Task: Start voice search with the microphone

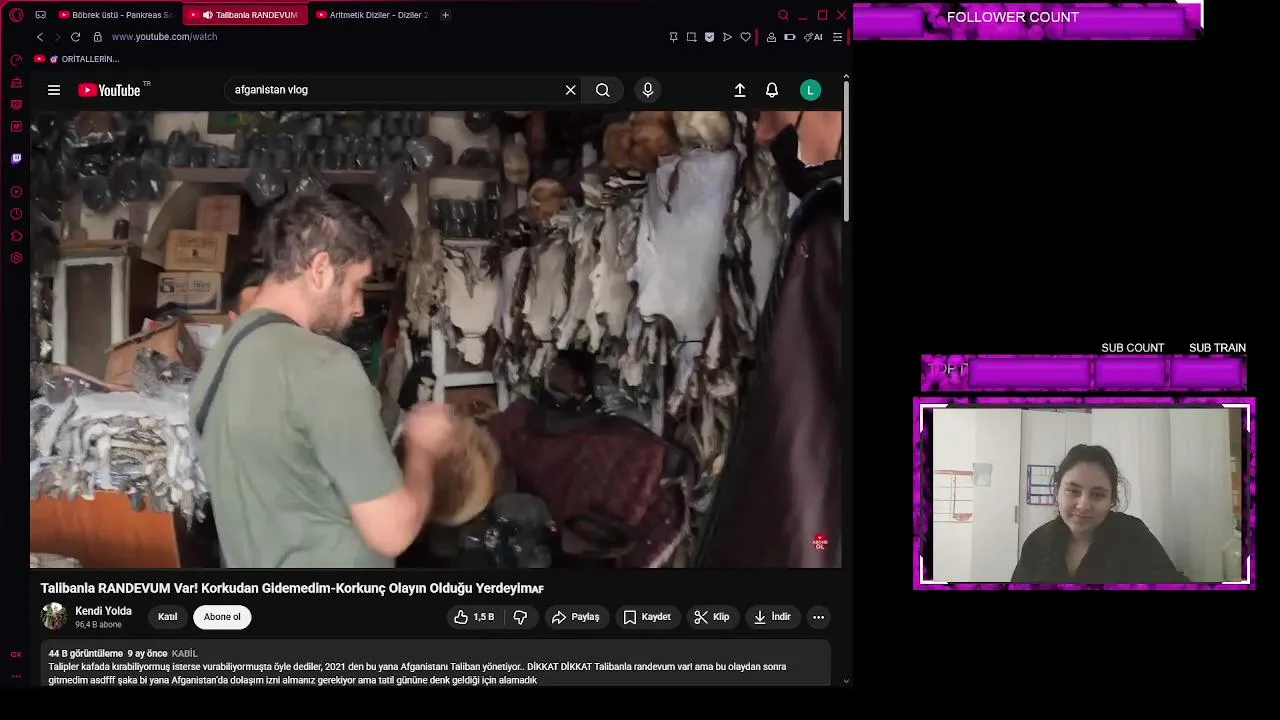Action: click(x=648, y=90)
